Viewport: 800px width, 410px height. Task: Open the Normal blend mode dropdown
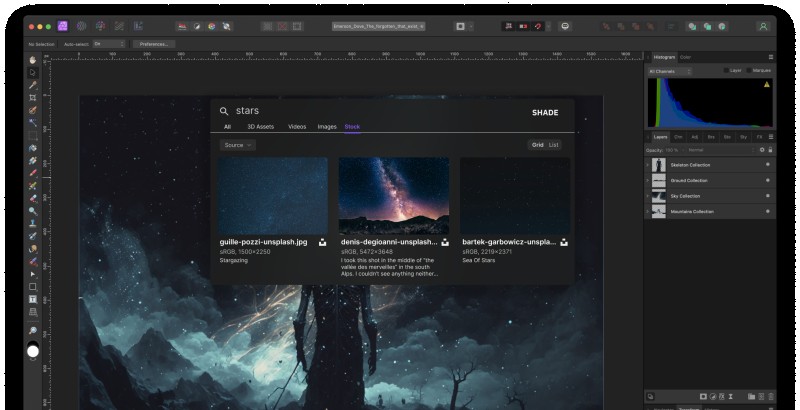click(x=720, y=150)
